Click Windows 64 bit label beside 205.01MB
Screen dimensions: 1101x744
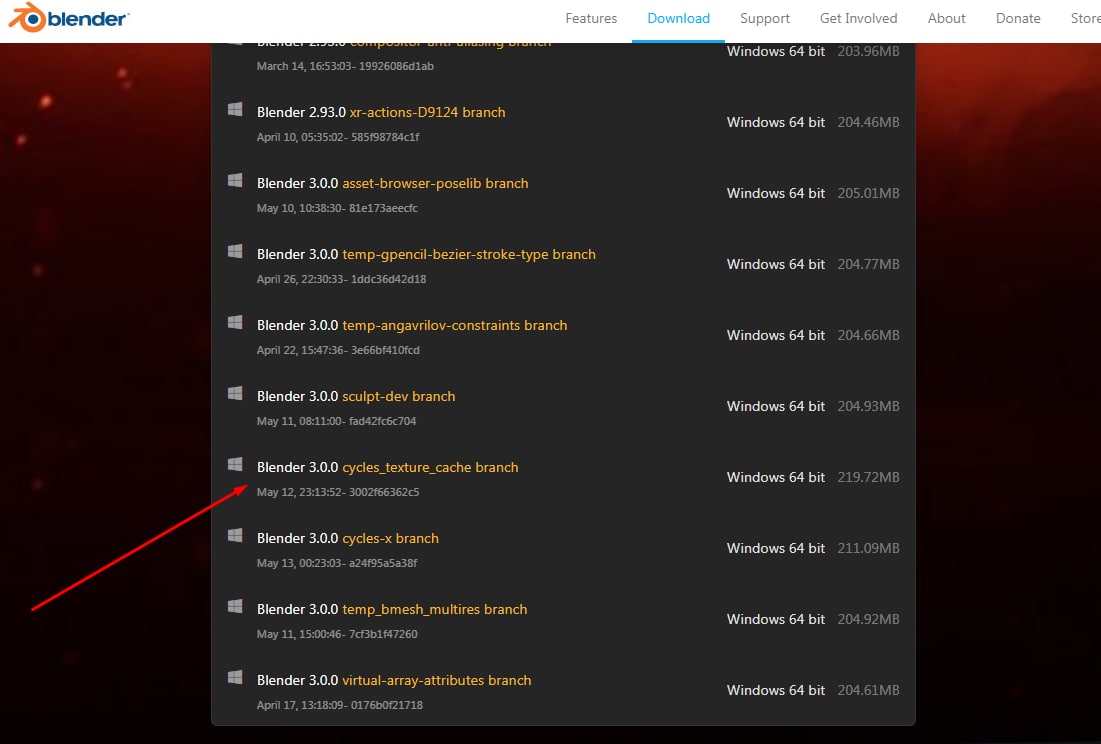pyautogui.click(x=776, y=193)
